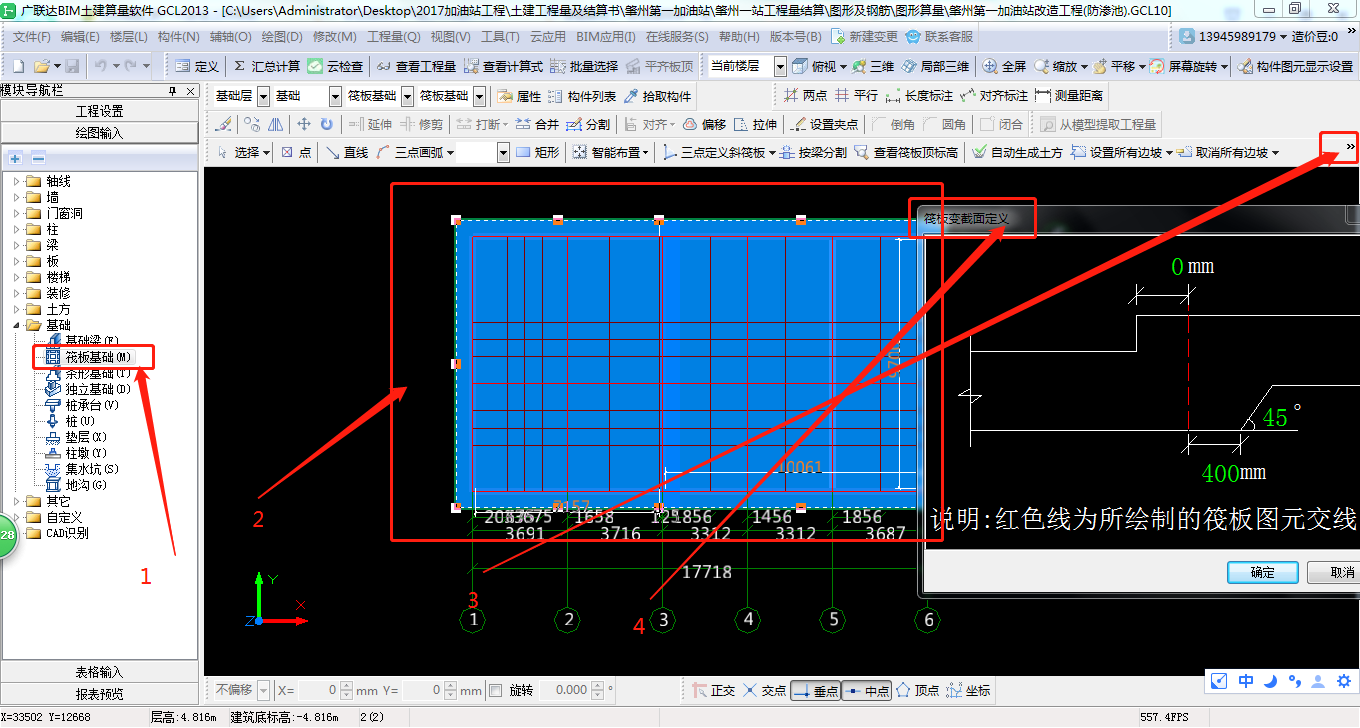Select 矩形 rectangle drawing tool
The height and width of the screenshot is (728, 1360).
[x=538, y=152]
